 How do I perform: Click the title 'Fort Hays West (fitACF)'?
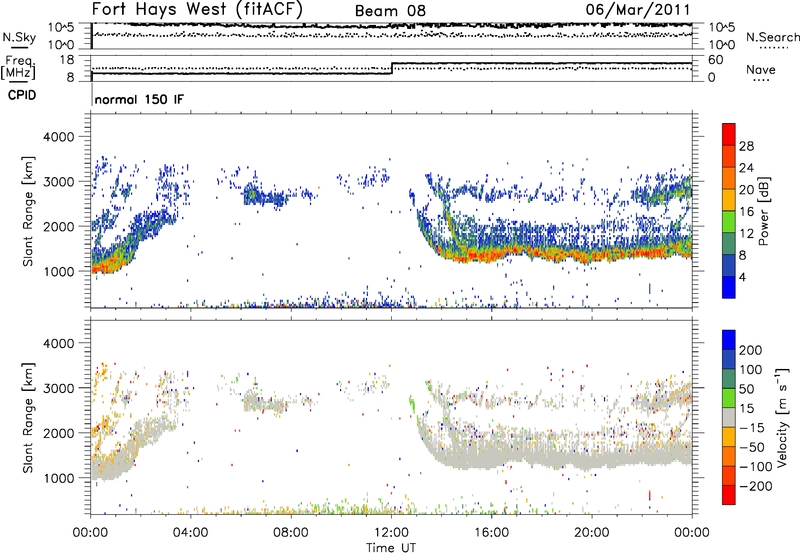click(197, 9)
